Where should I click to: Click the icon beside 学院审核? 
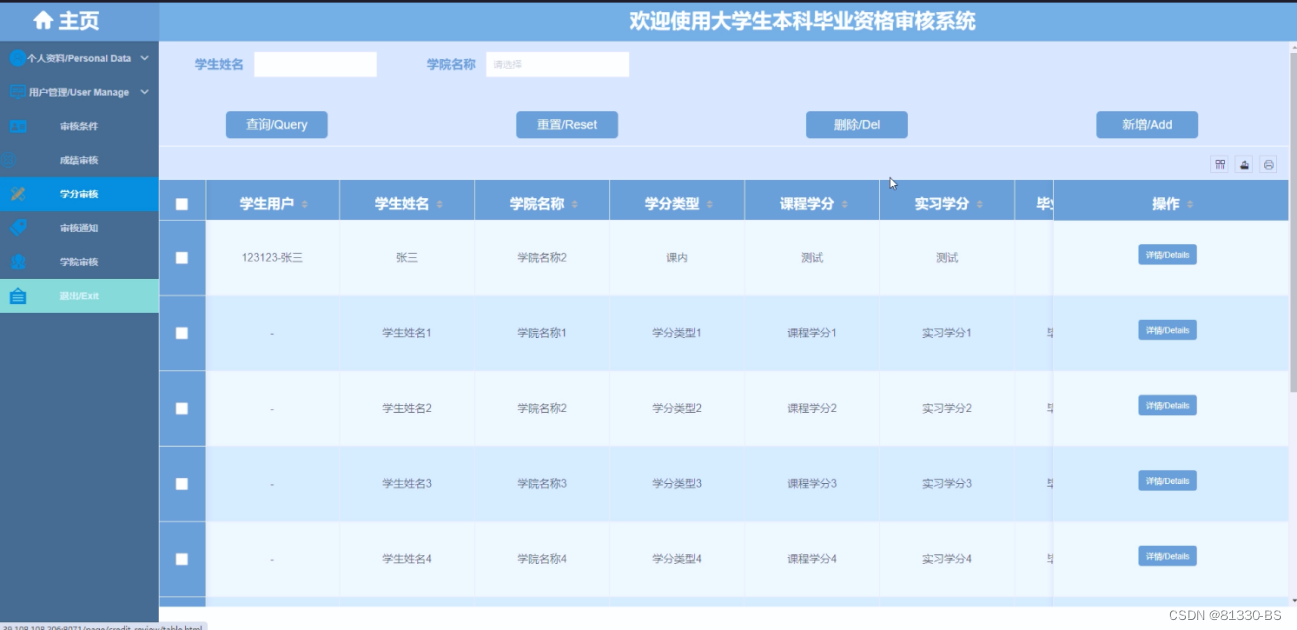point(18,262)
